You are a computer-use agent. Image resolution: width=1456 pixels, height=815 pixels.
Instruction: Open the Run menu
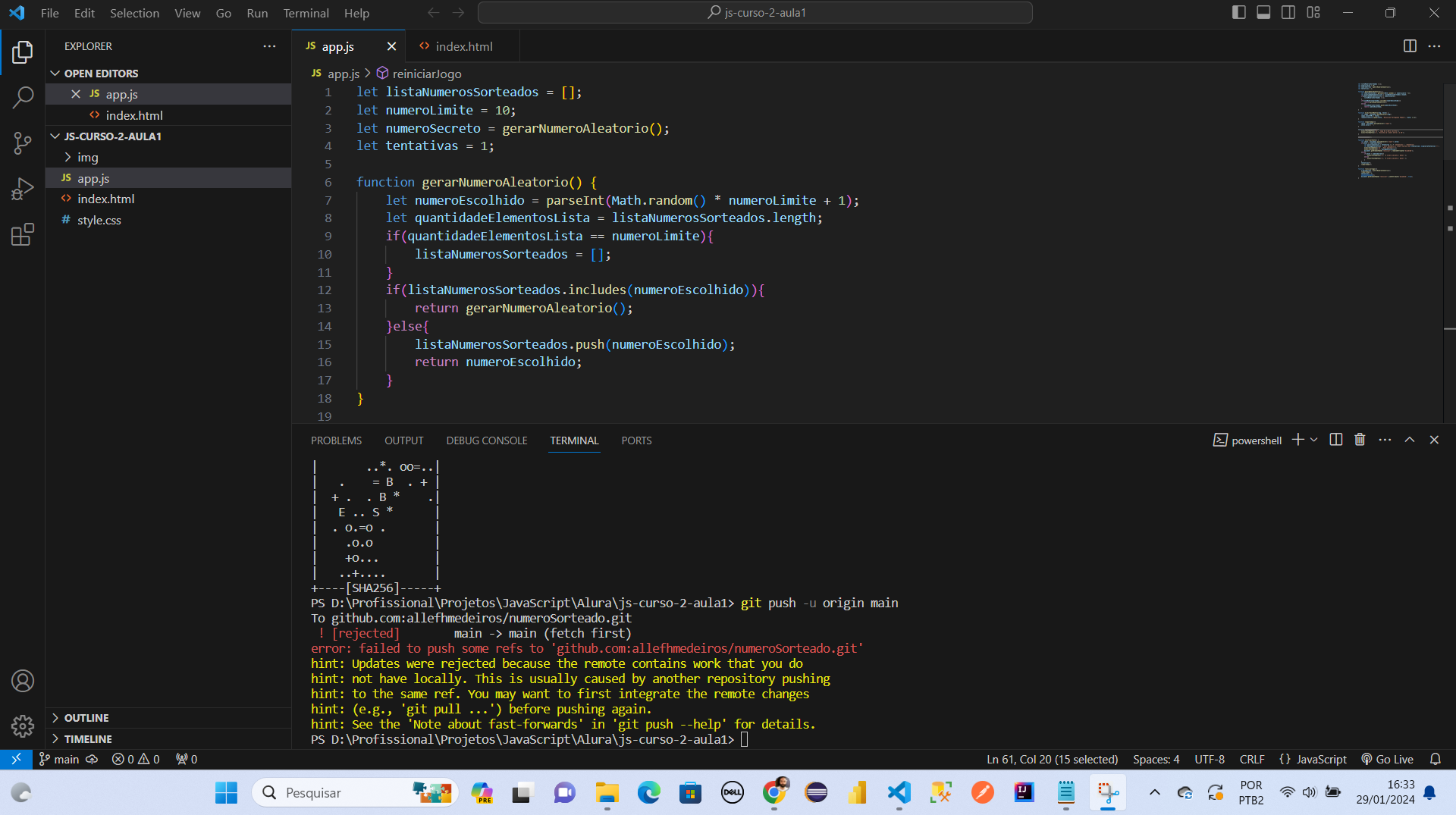tap(257, 13)
